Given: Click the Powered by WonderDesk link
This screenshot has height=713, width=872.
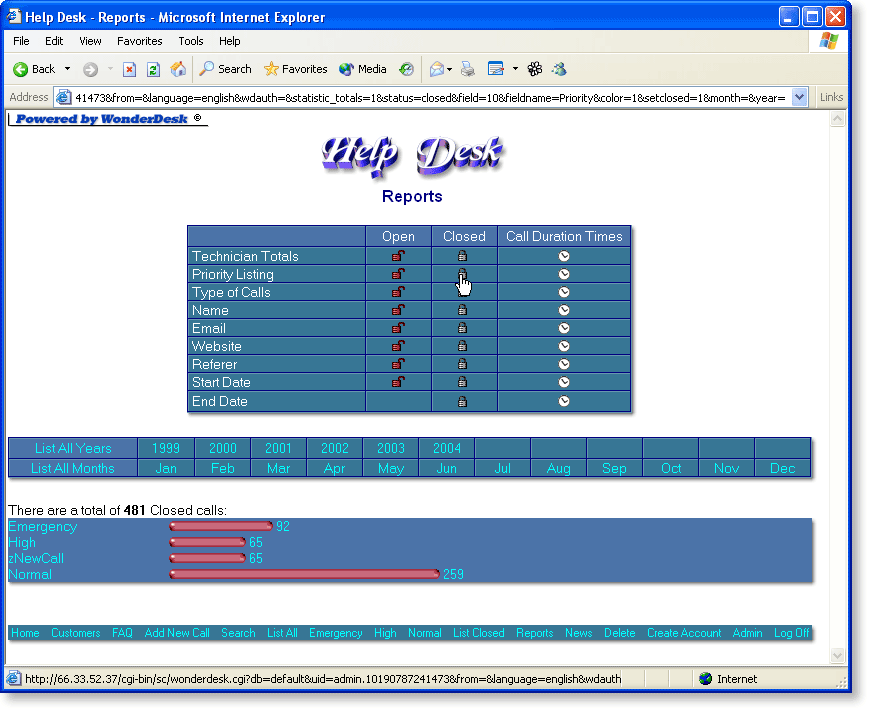Looking at the screenshot, I should [108, 119].
